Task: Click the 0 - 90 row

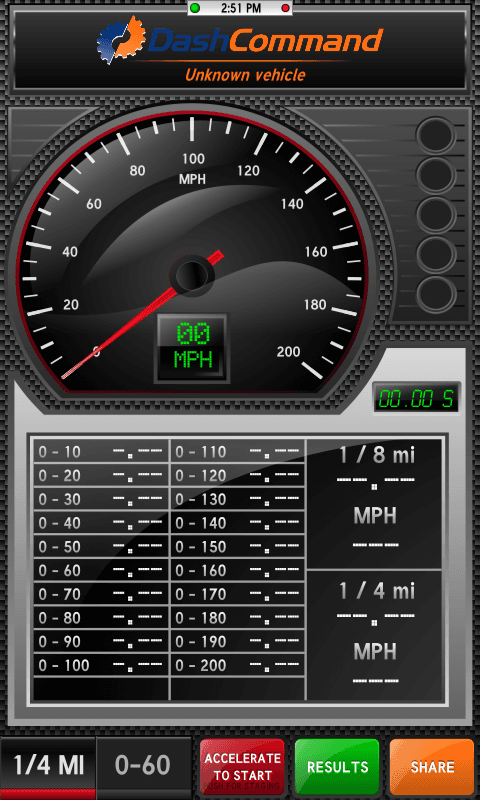Action: click(x=100, y=641)
